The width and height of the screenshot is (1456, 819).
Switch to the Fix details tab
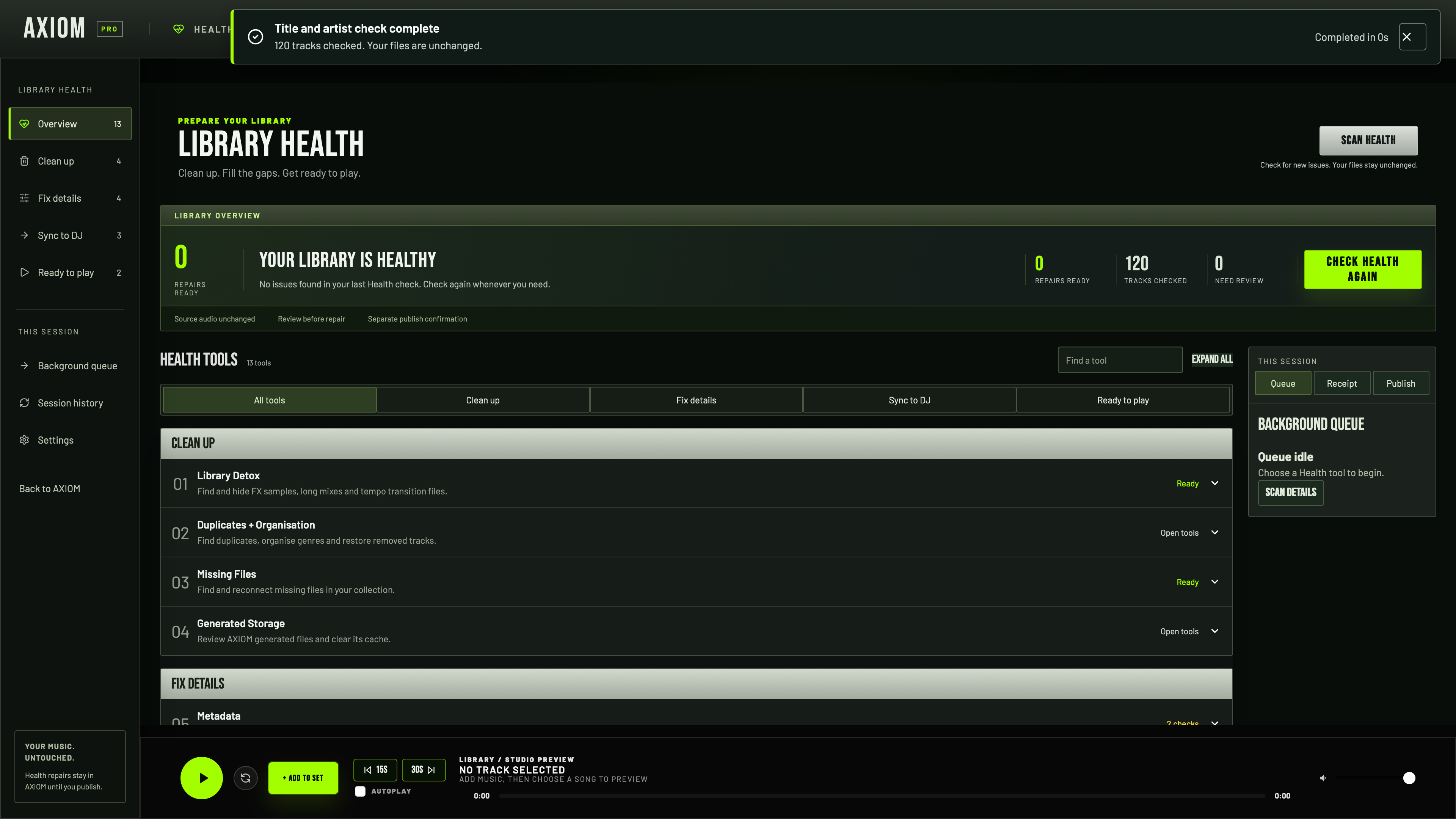697,400
